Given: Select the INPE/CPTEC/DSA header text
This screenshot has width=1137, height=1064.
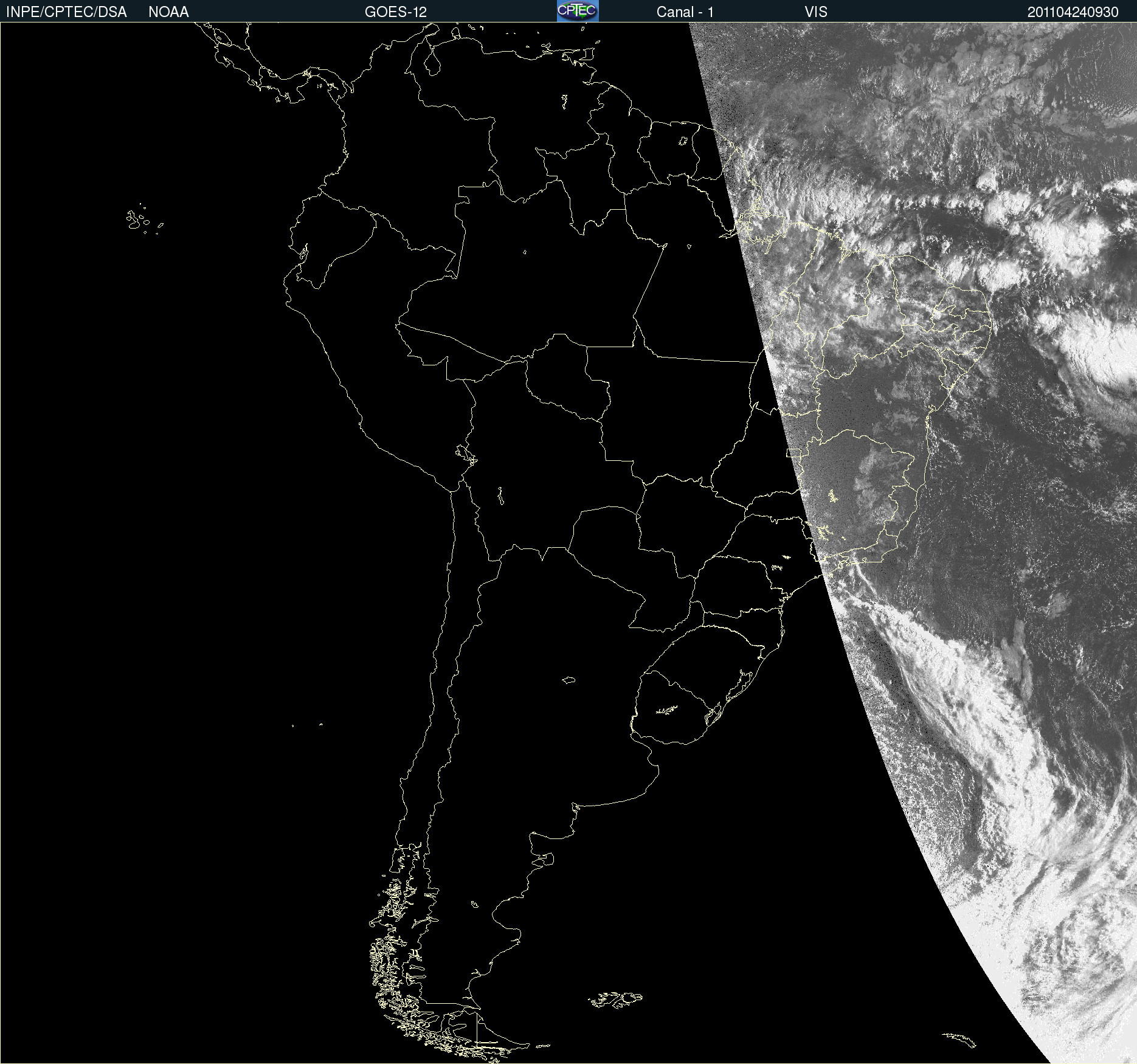Looking at the screenshot, I should 66,12.
